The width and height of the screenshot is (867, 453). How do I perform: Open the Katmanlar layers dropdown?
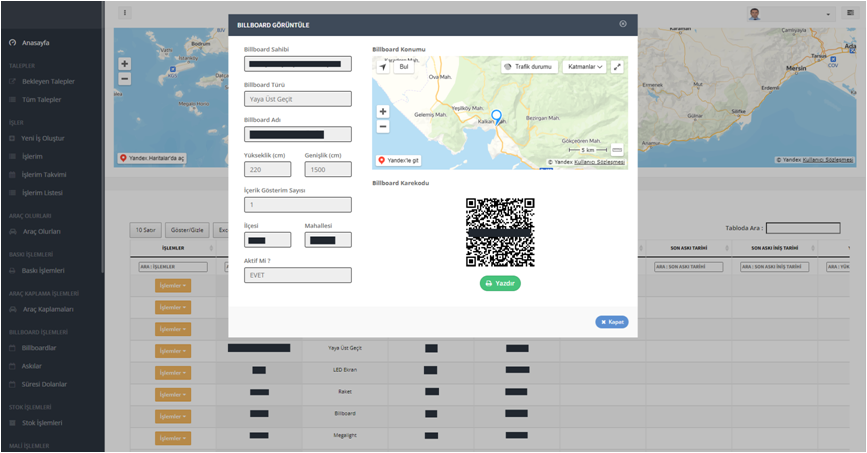(585, 67)
